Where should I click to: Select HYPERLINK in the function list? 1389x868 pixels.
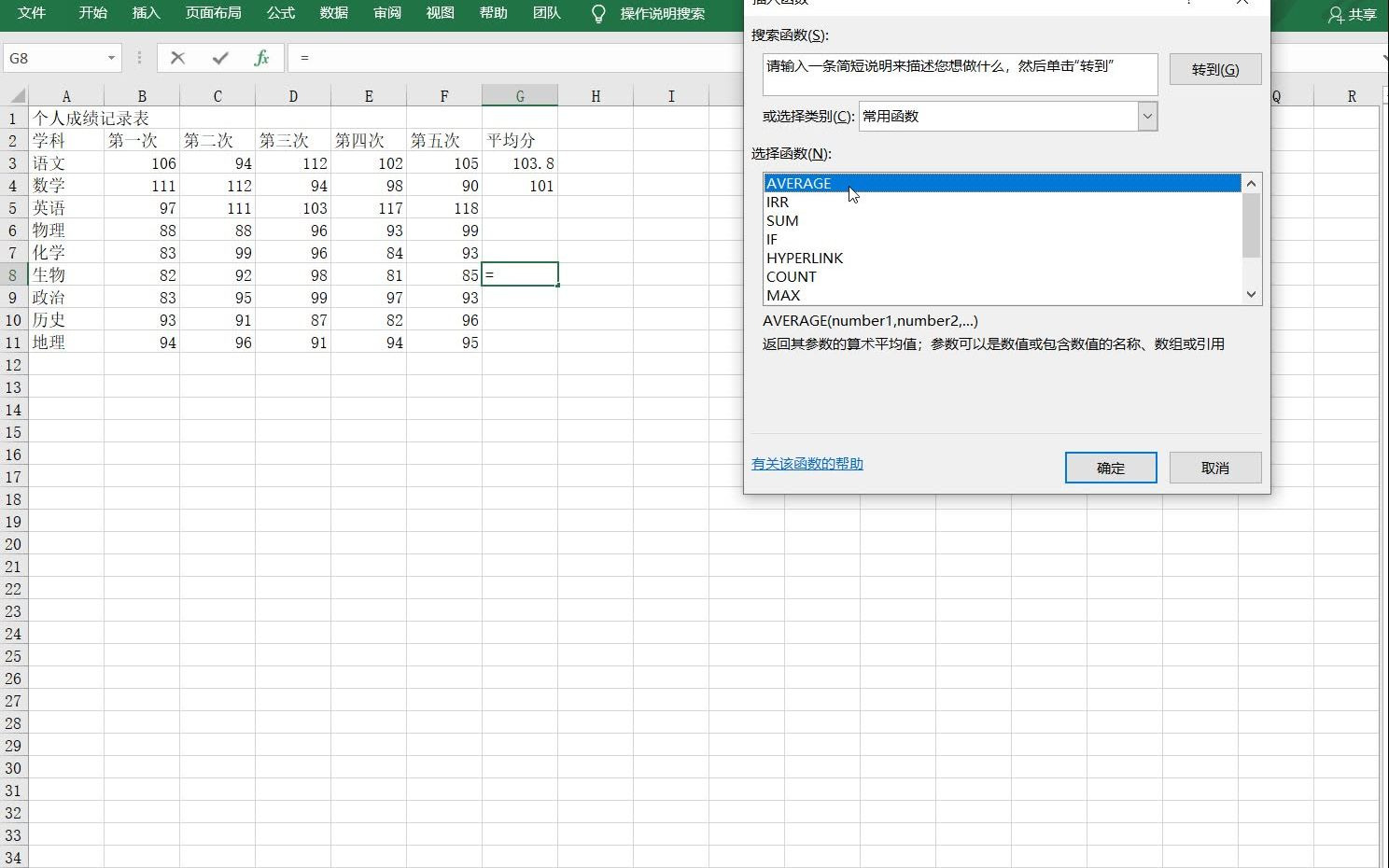click(1003, 258)
